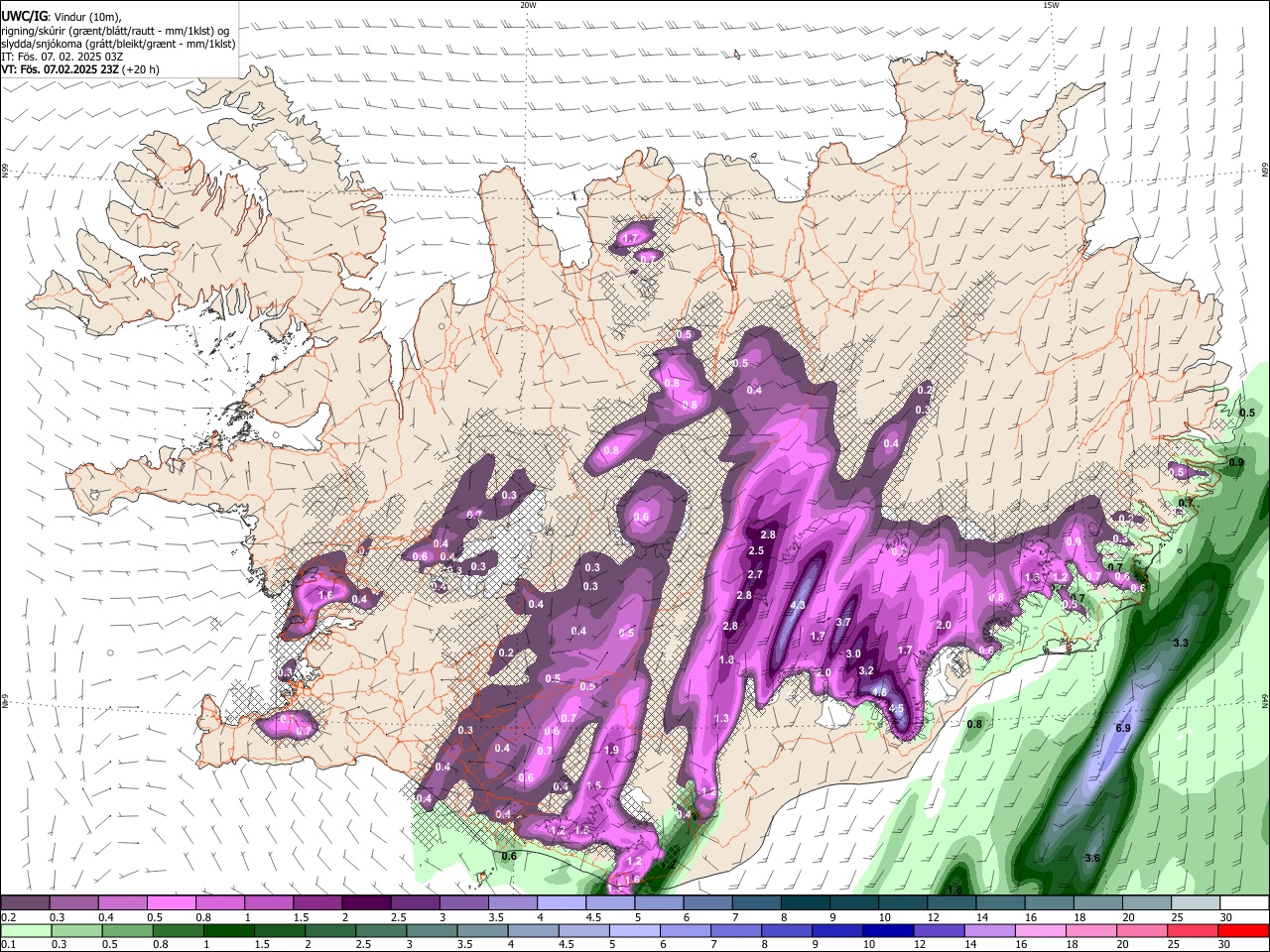Click the '20W' longitude label

pos(528,5)
